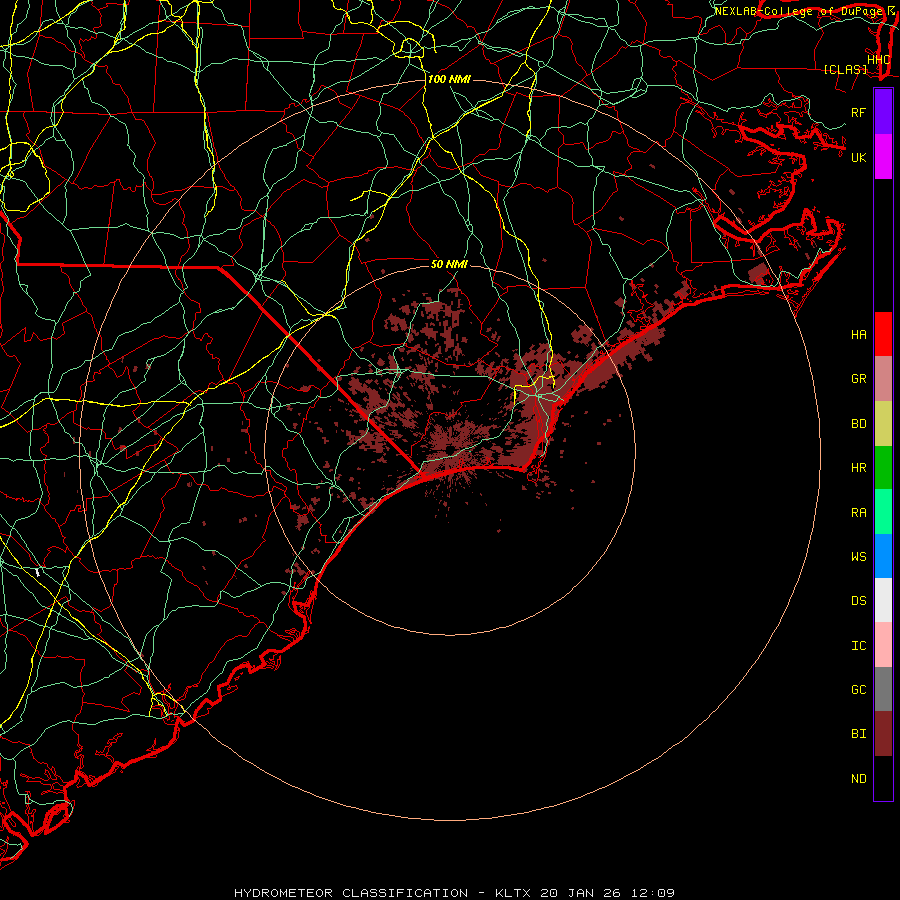Screen dimensions: 900x900
Task: Click the HYDROMETEOR CLASSIFICATION caption text
Action: 351,893
